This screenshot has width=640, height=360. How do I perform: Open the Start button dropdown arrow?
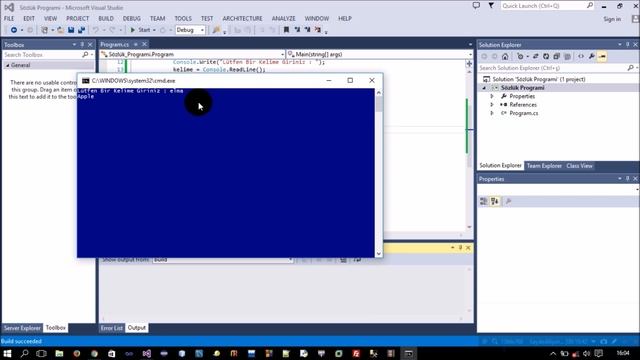(154, 30)
